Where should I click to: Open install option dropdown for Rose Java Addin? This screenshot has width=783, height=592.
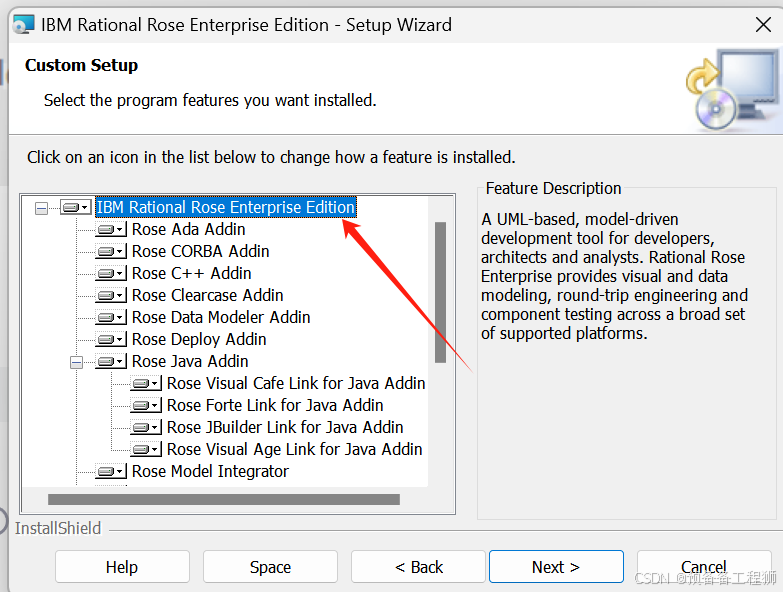111,361
